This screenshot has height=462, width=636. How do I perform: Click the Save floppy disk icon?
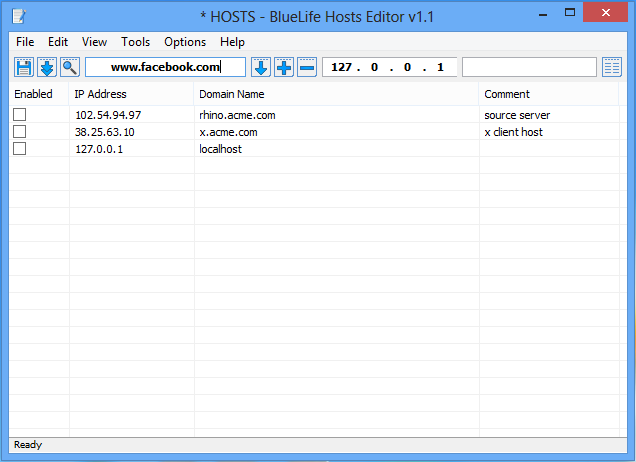coord(24,67)
